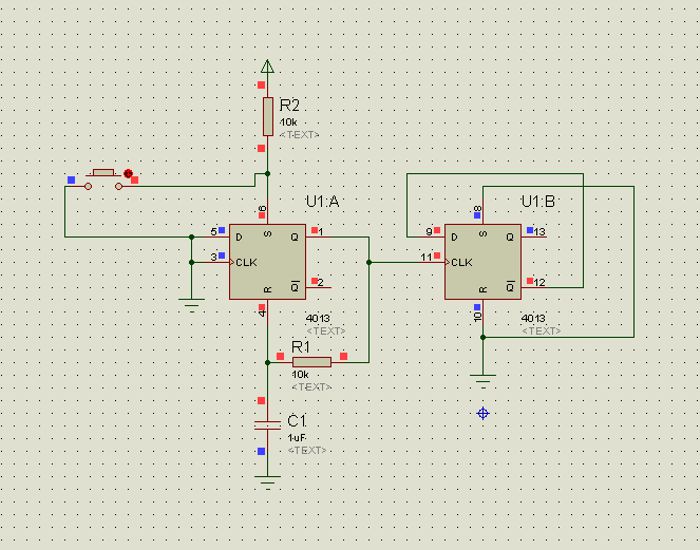
Task: Click the 10k value beside R2
Action: [288, 122]
